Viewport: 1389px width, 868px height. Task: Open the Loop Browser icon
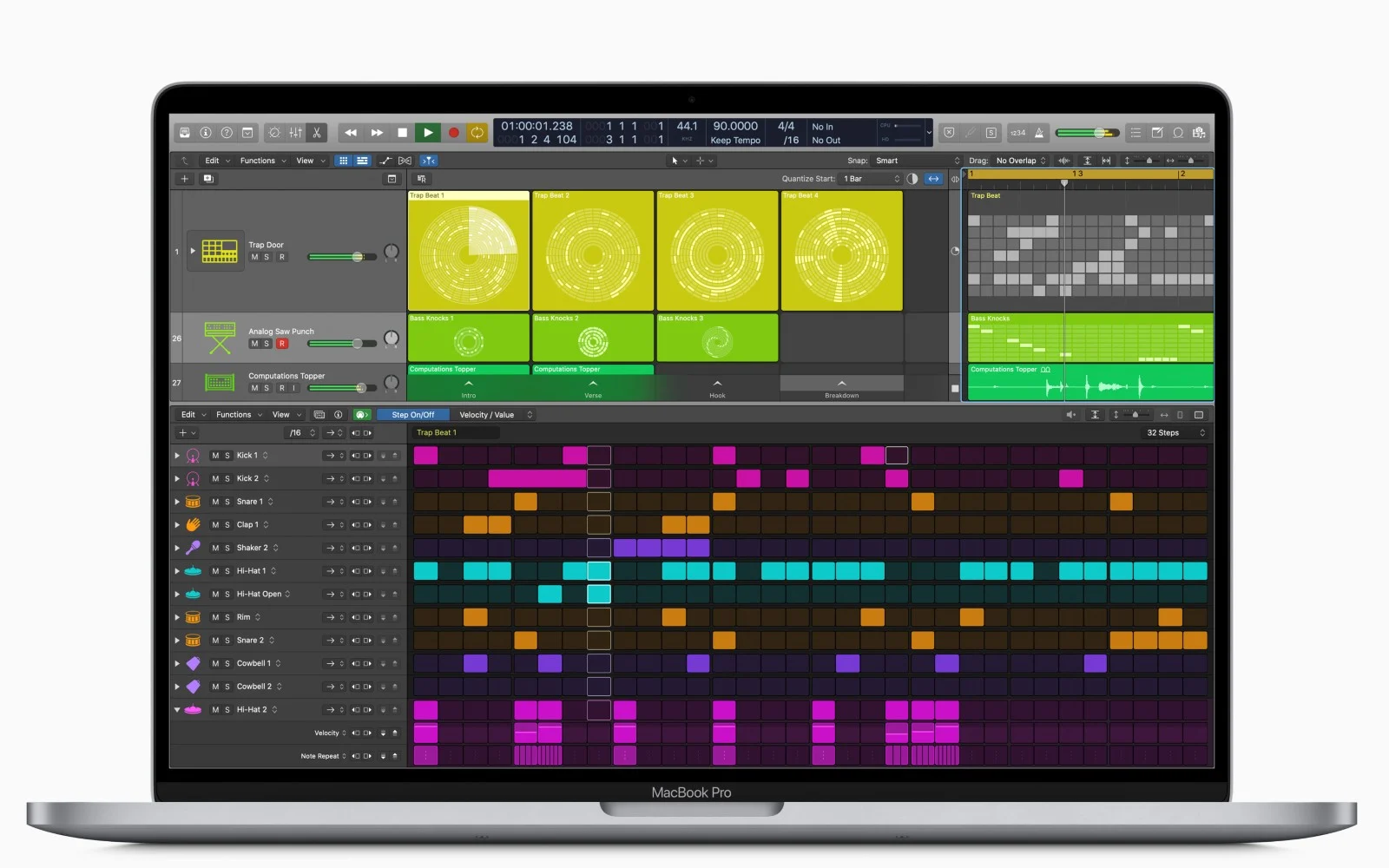click(1178, 133)
